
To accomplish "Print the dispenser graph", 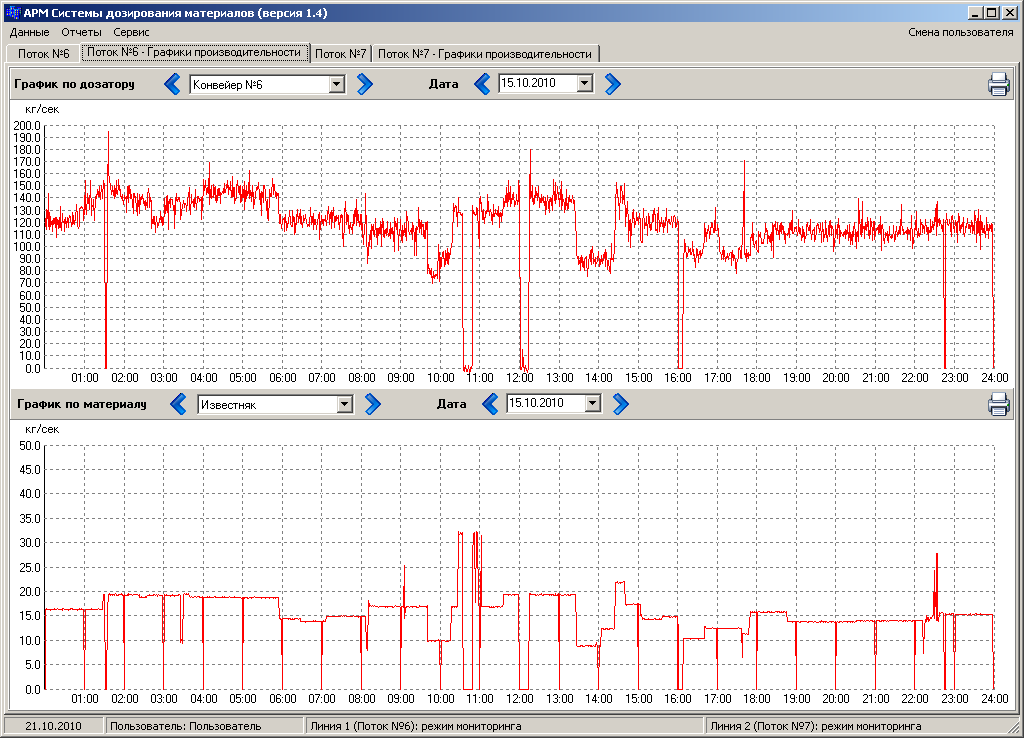I will click(x=998, y=84).
